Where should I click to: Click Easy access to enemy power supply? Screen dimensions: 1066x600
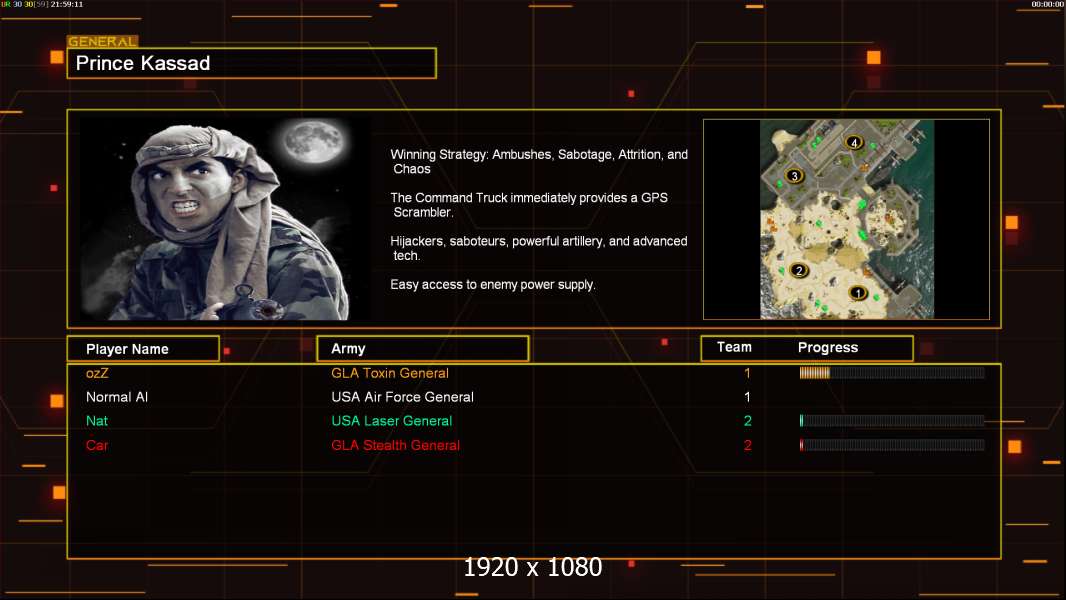pos(493,285)
